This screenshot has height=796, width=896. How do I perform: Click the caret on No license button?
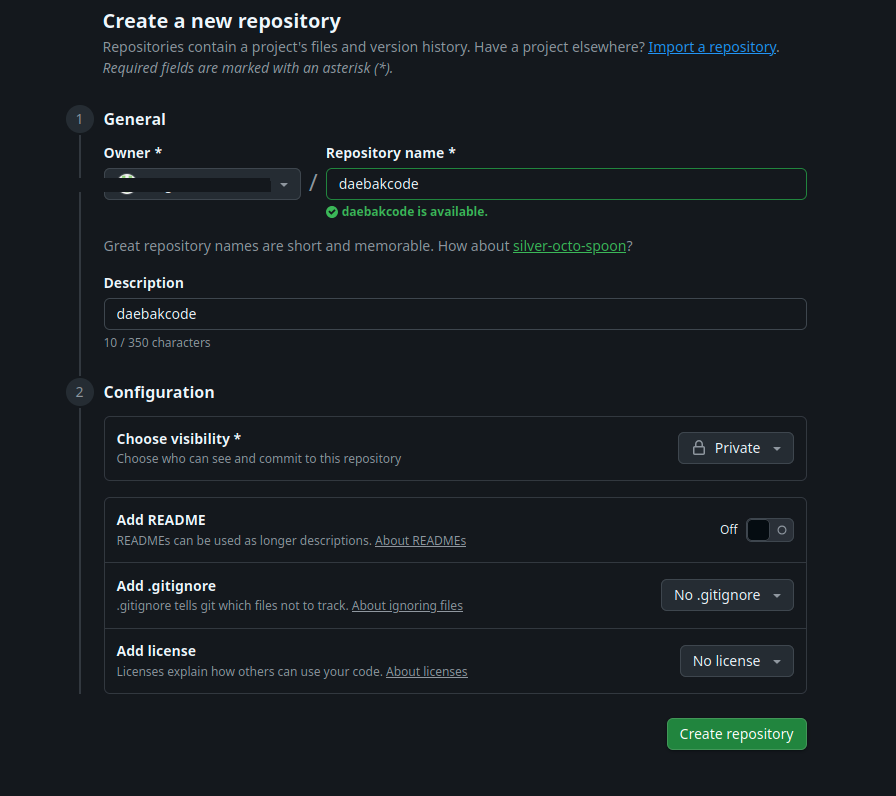coord(777,662)
